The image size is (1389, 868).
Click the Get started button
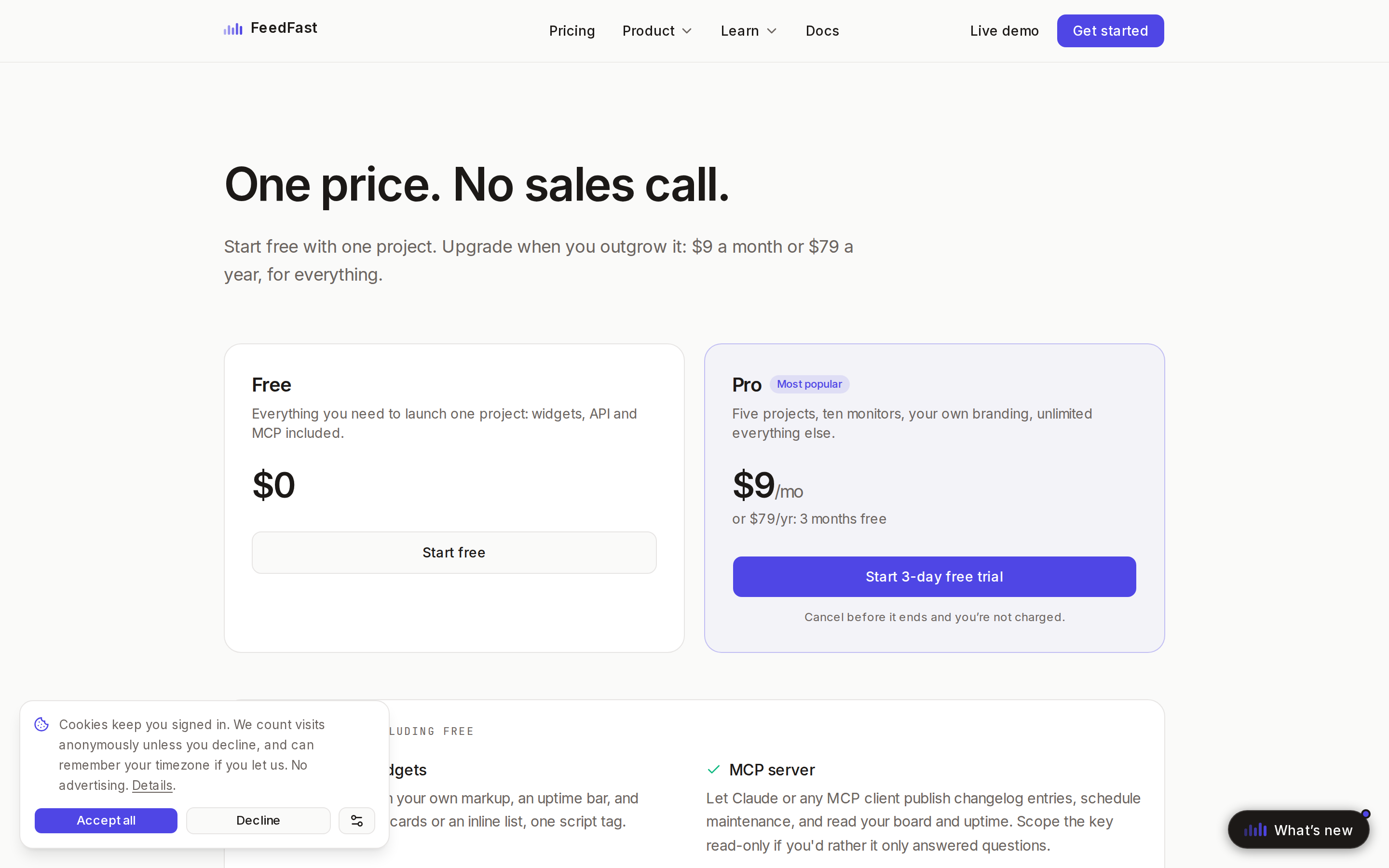pyautogui.click(x=1110, y=31)
